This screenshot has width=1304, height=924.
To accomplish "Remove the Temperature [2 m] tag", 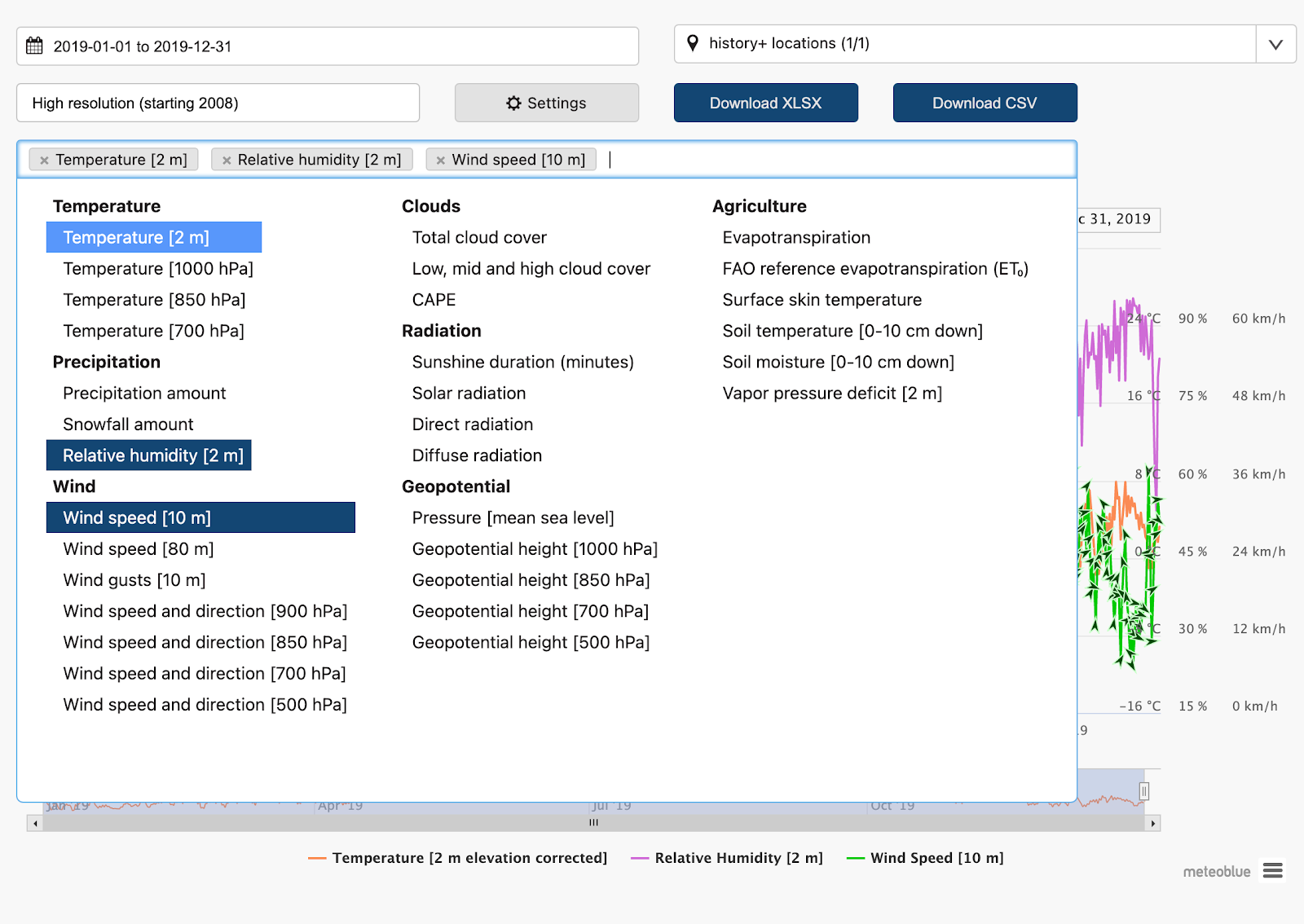I will [x=45, y=161].
